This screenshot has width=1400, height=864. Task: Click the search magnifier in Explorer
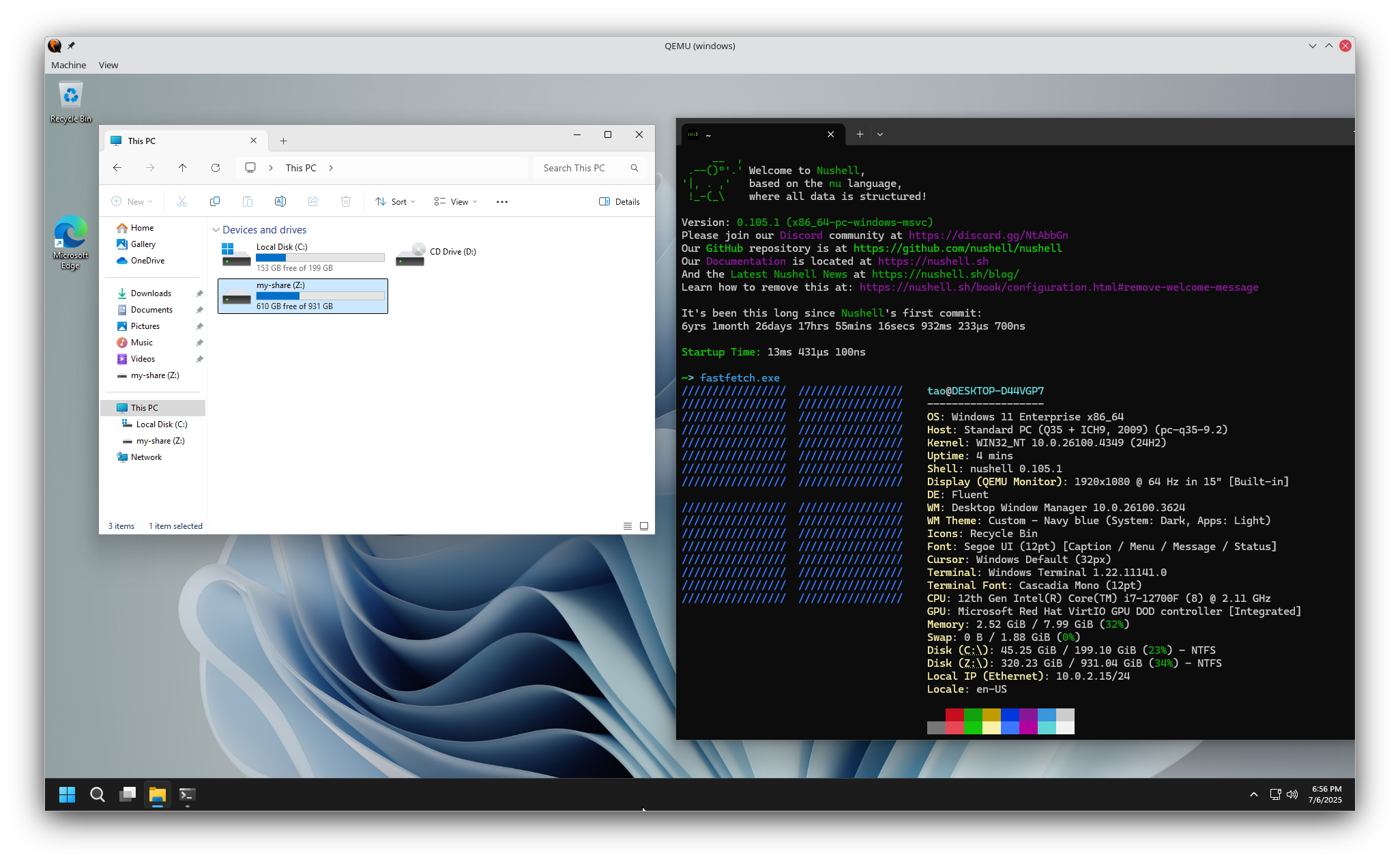635,168
